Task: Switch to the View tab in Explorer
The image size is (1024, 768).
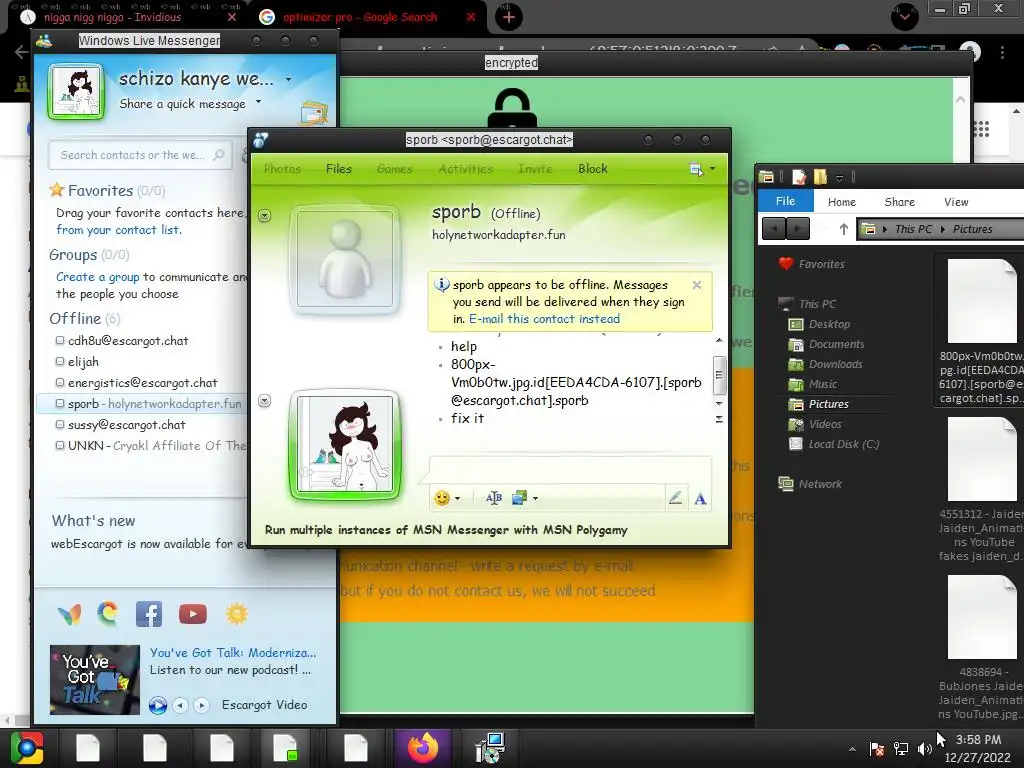Action: (956, 202)
